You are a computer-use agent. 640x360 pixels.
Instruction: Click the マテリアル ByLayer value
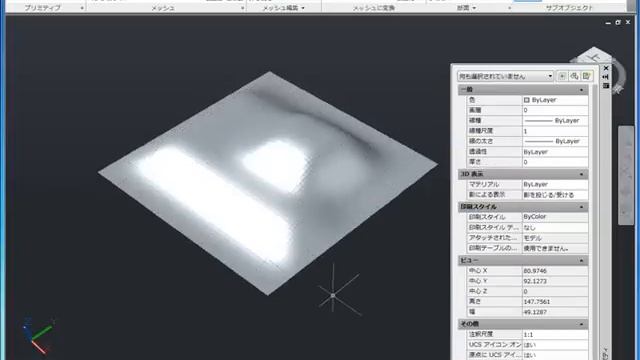[x=555, y=184]
